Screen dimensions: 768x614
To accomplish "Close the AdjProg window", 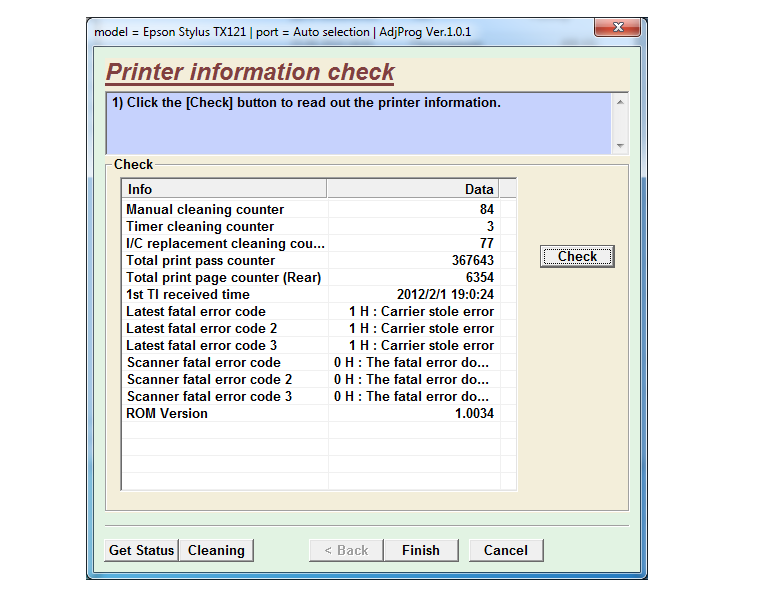I will [x=619, y=29].
